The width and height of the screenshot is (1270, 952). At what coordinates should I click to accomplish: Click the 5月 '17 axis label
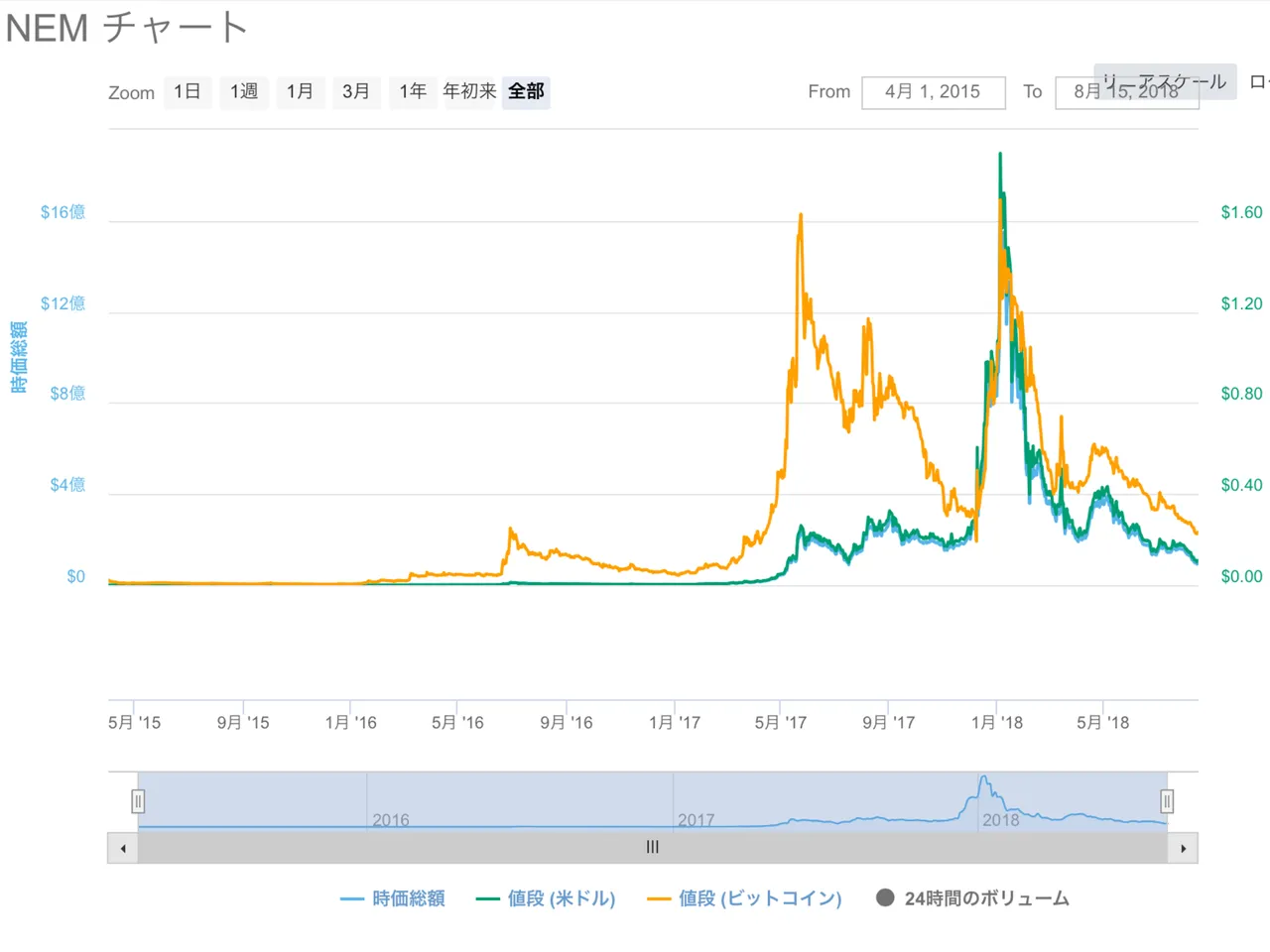(781, 723)
